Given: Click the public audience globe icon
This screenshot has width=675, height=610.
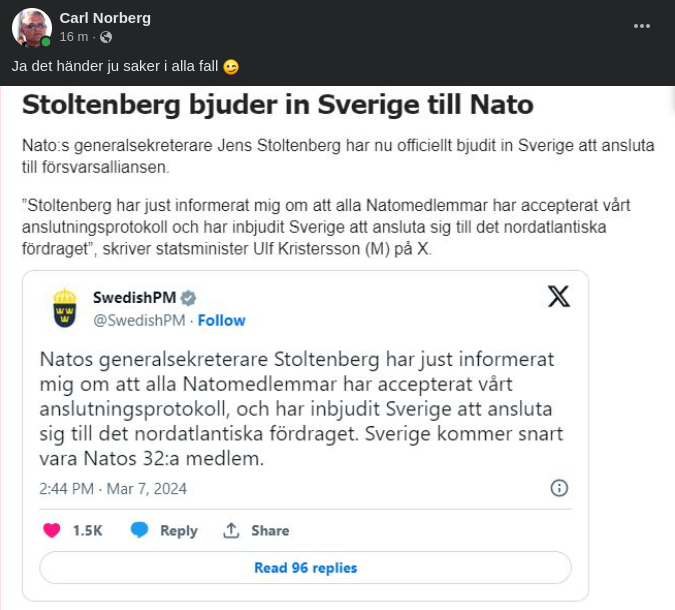Looking at the screenshot, I should click(x=106, y=37).
